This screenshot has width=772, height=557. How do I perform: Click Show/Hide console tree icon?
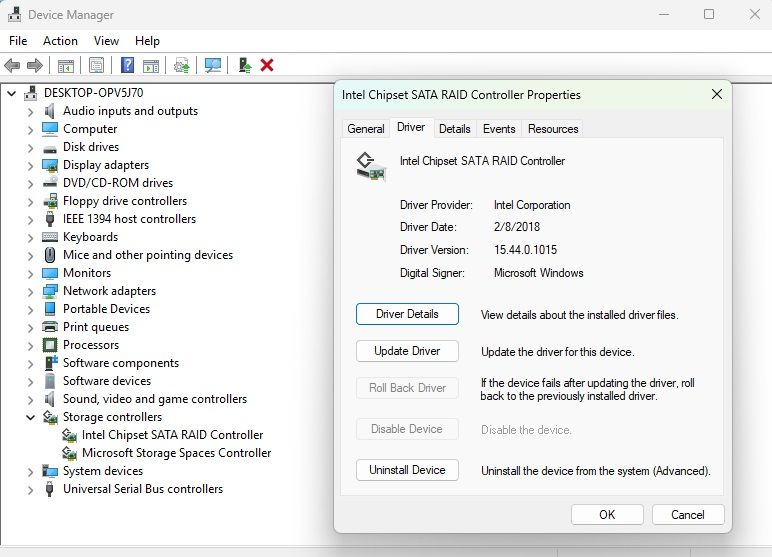click(65, 65)
